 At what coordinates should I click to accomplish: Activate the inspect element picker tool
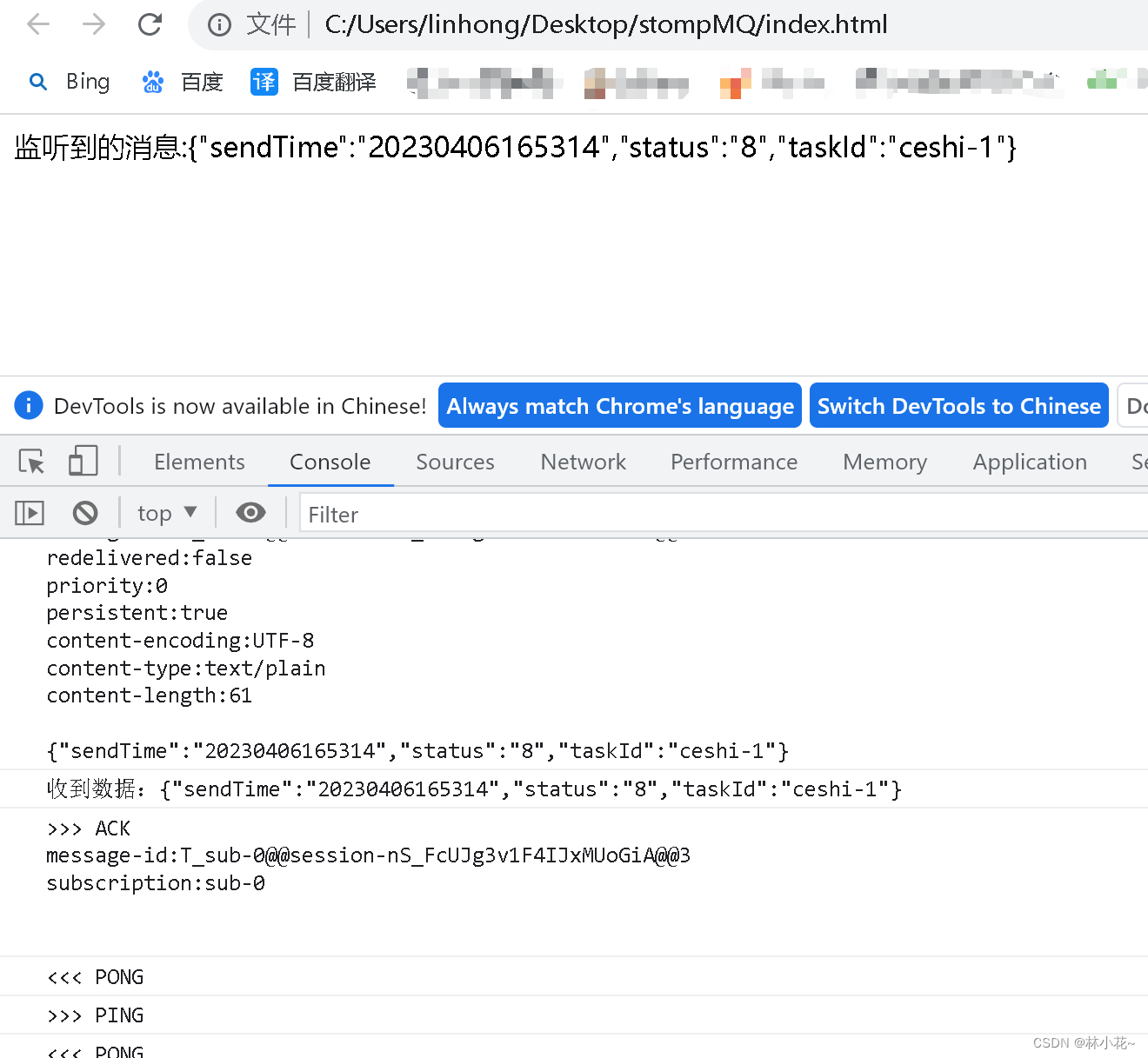[32, 461]
